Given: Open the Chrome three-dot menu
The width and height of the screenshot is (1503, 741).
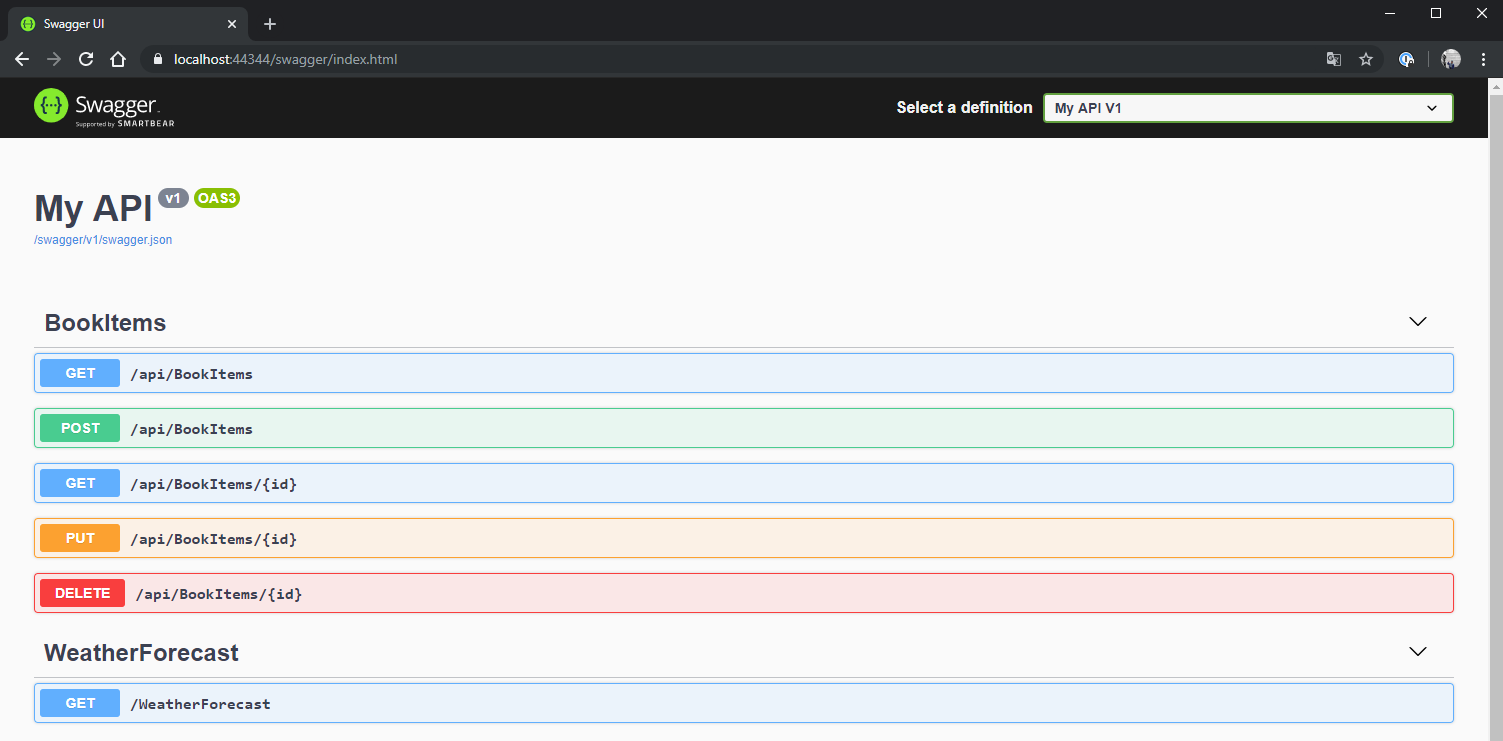Looking at the screenshot, I should pyautogui.click(x=1484, y=59).
